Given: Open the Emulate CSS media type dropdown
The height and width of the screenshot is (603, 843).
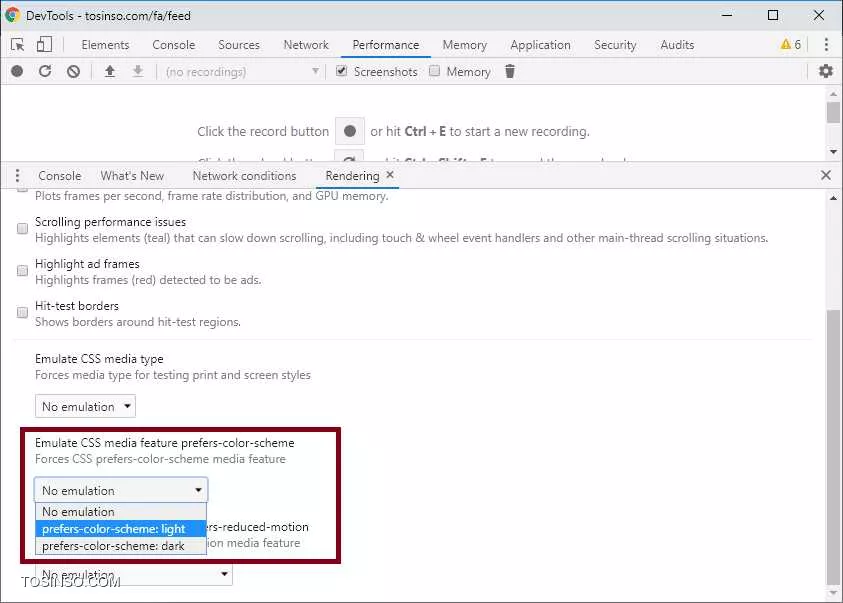Looking at the screenshot, I should point(85,406).
